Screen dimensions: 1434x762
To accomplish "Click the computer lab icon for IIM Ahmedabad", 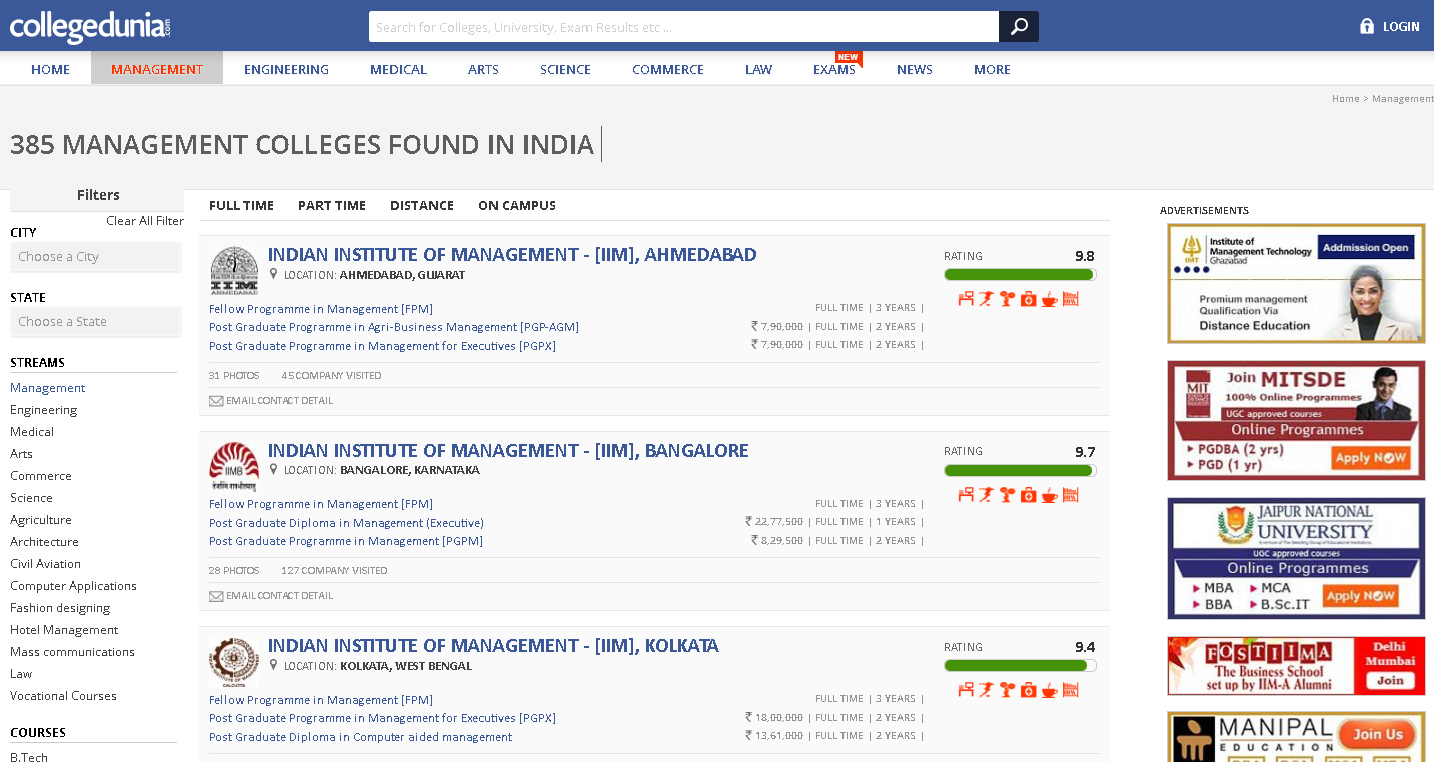I will coord(966,299).
